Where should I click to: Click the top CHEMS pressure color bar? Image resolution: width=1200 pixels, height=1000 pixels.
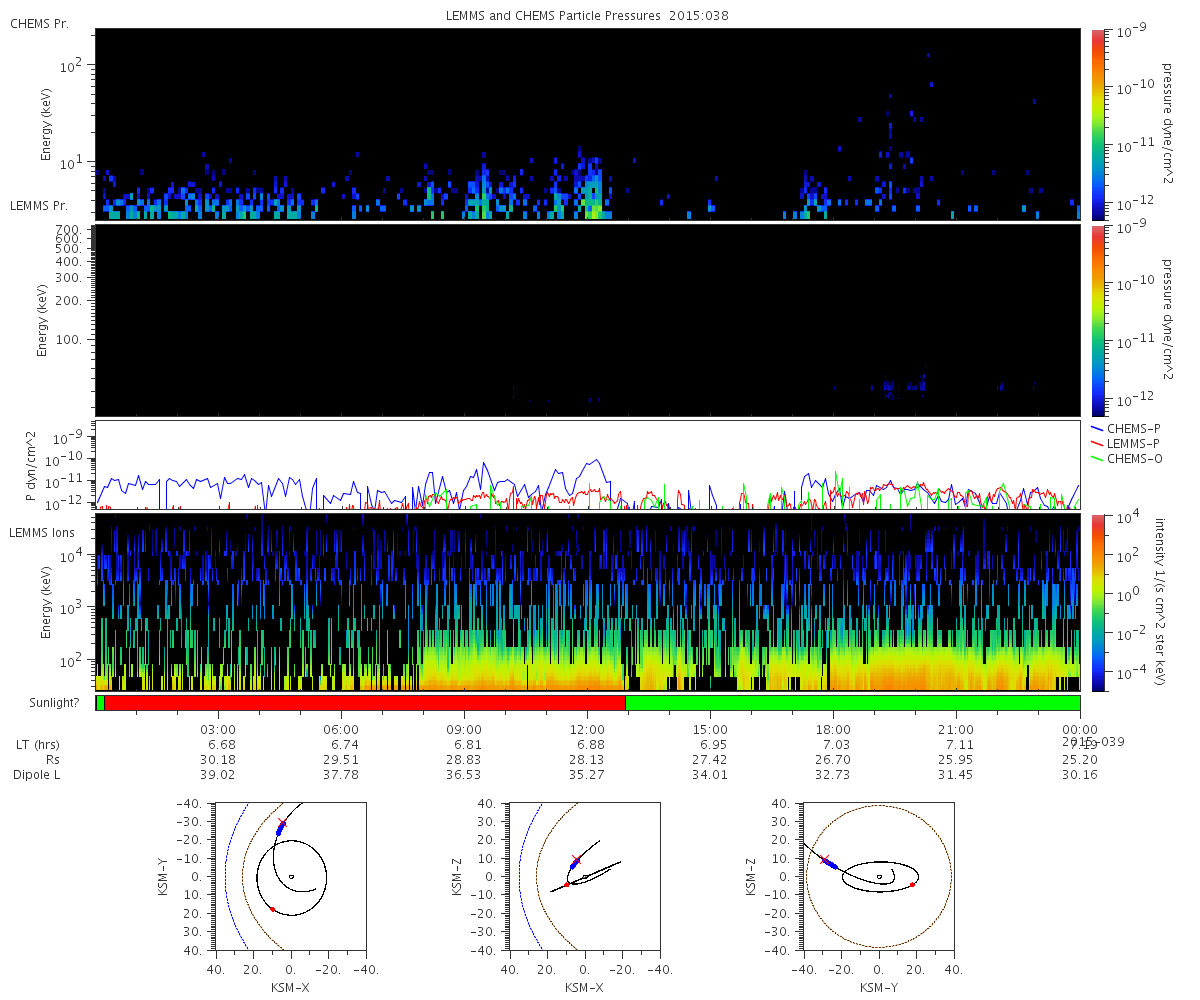[1097, 124]
